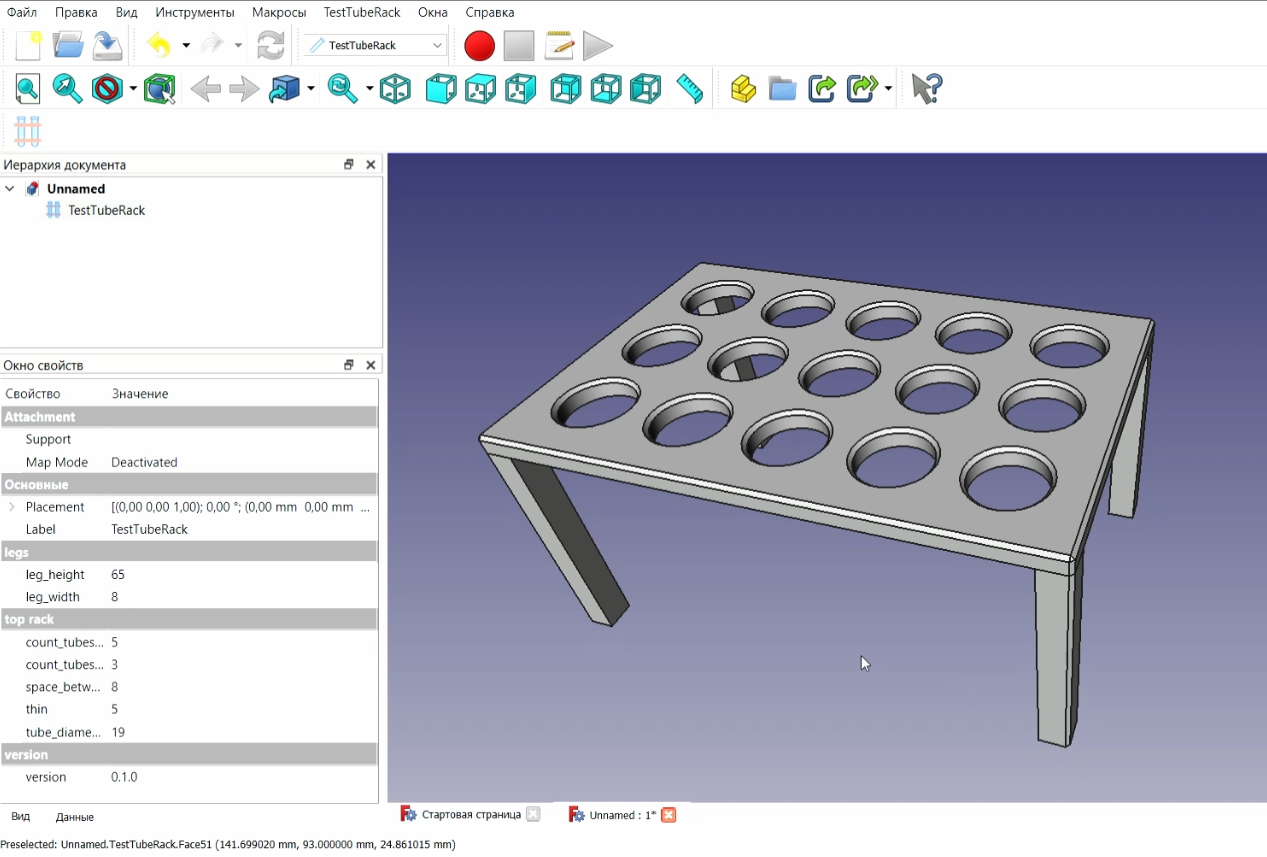The width and height of the screenshot is (1267, 857).
Task: Set the top view
Action: 481,89
